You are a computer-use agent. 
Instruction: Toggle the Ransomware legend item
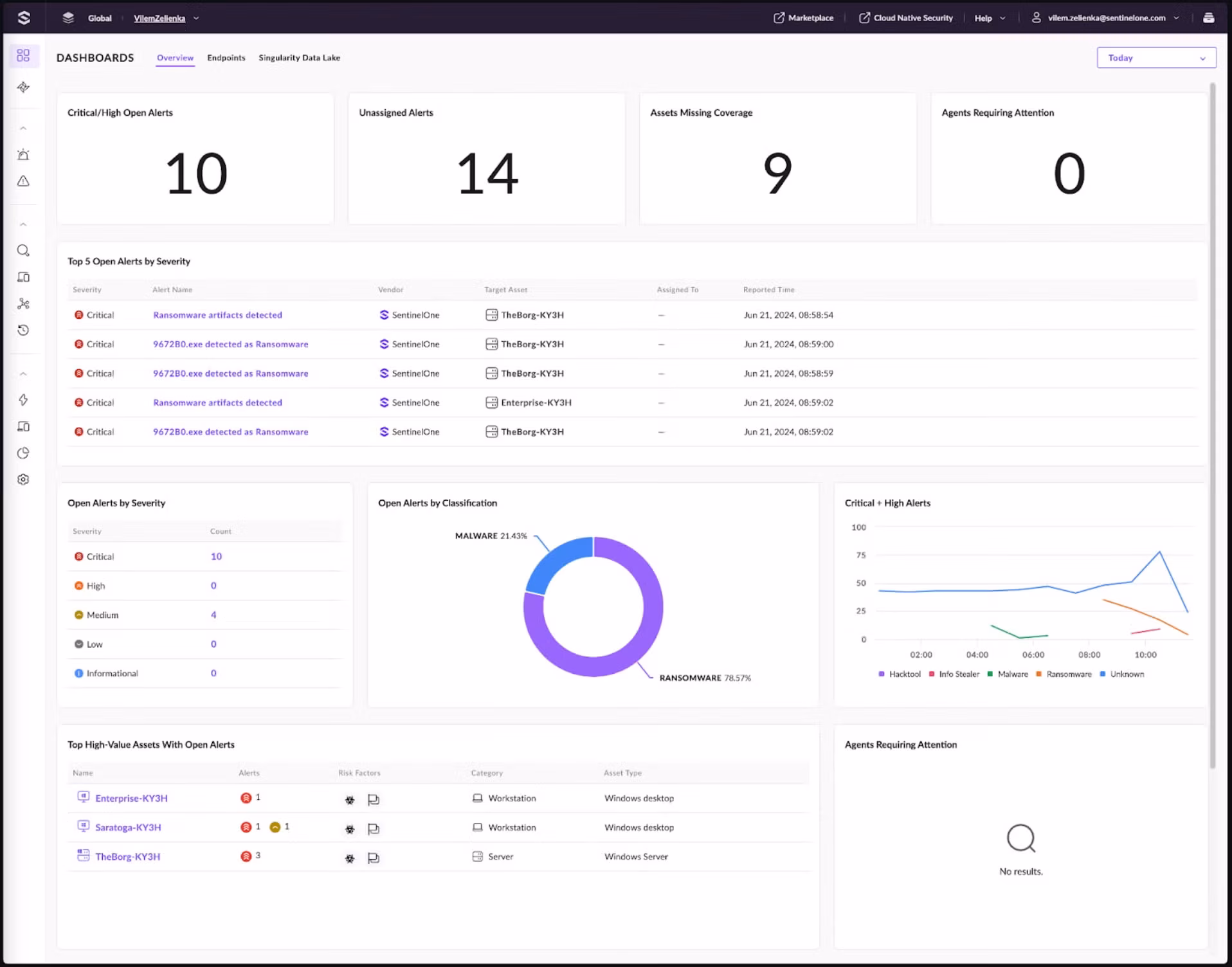pos(1064,674)
